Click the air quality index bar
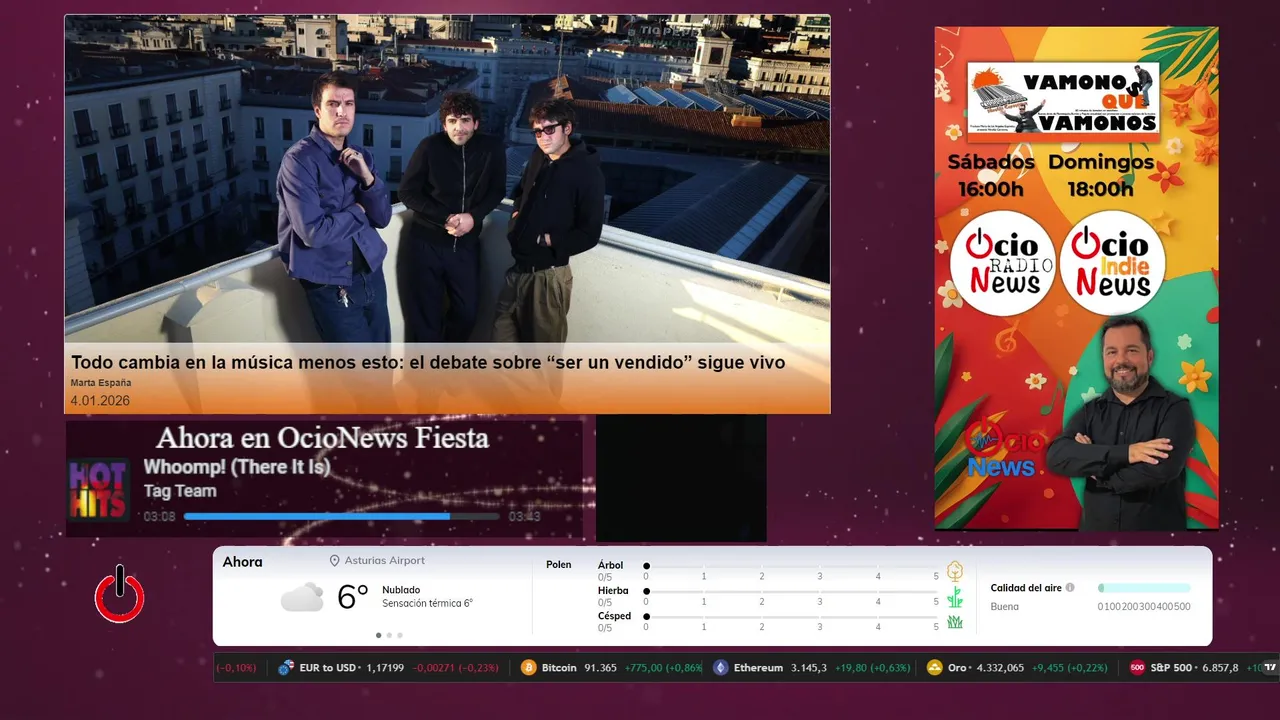The height and width of the screenshot is (720, 1280). pos(1144,588)
